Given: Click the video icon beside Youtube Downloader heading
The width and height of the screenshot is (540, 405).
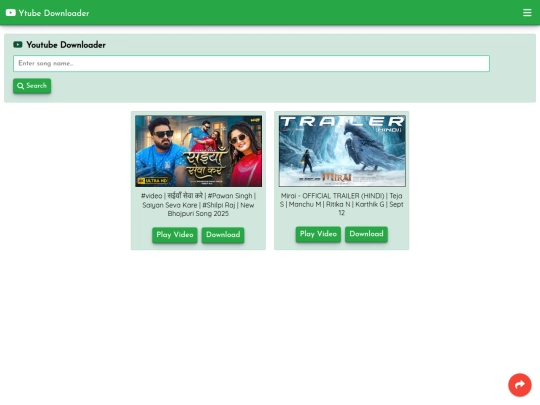Looking at the screenshot, I should click(x=18, y=44).
